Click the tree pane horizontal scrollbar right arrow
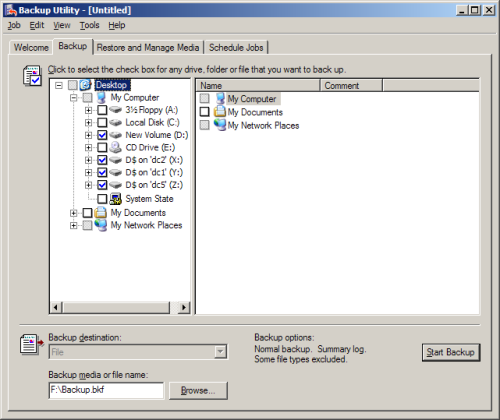The image size is (500, 420). point(184,307)
